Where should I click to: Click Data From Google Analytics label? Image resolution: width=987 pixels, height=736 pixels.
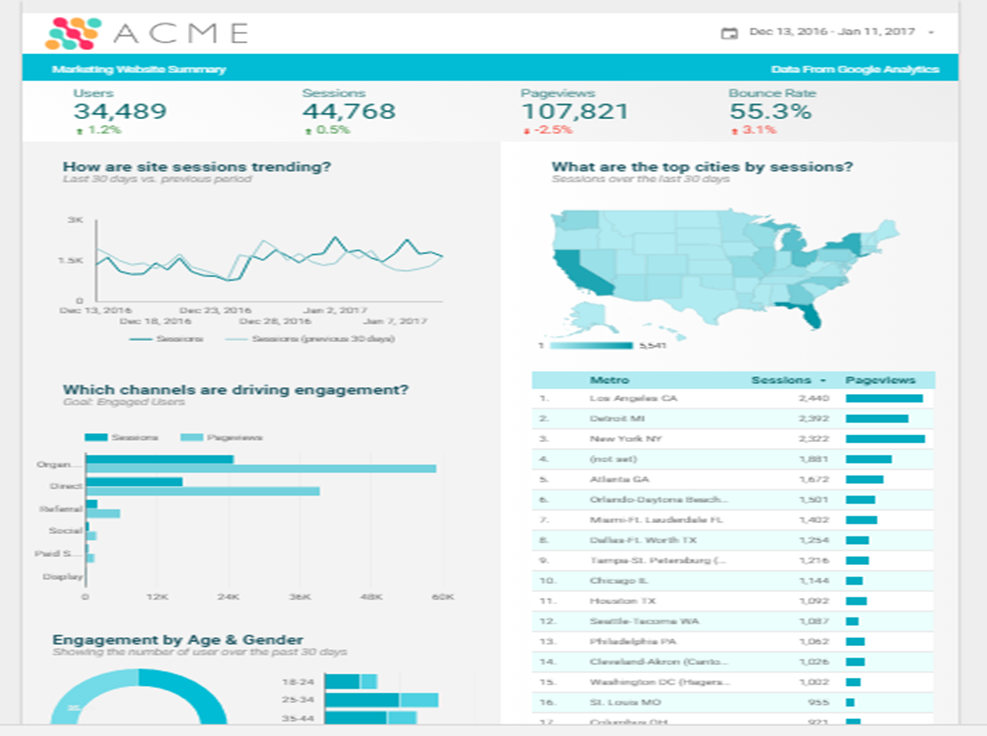tap(855, 69)
